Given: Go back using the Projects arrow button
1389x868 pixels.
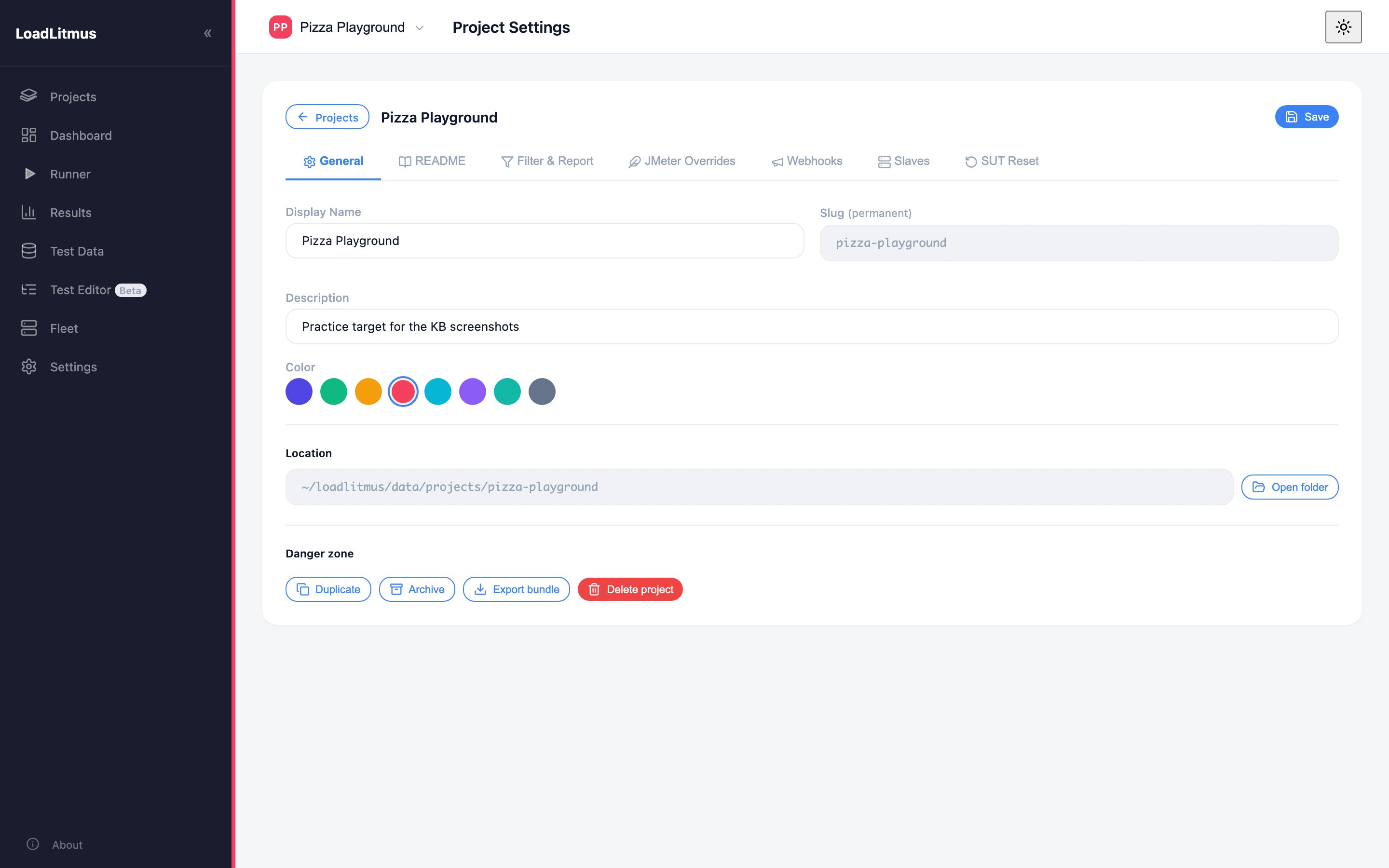Looking at the screenshot, I should tap(327, 117).
